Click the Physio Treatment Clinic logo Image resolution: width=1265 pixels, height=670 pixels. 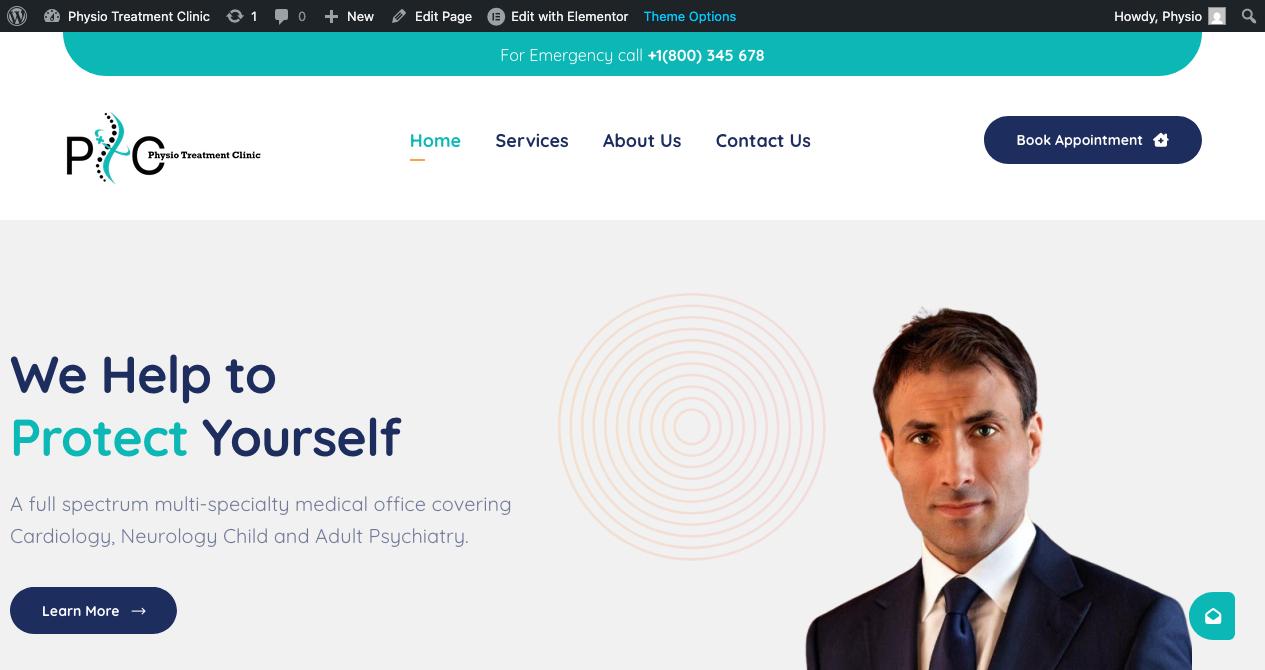[x=163, y=148]
